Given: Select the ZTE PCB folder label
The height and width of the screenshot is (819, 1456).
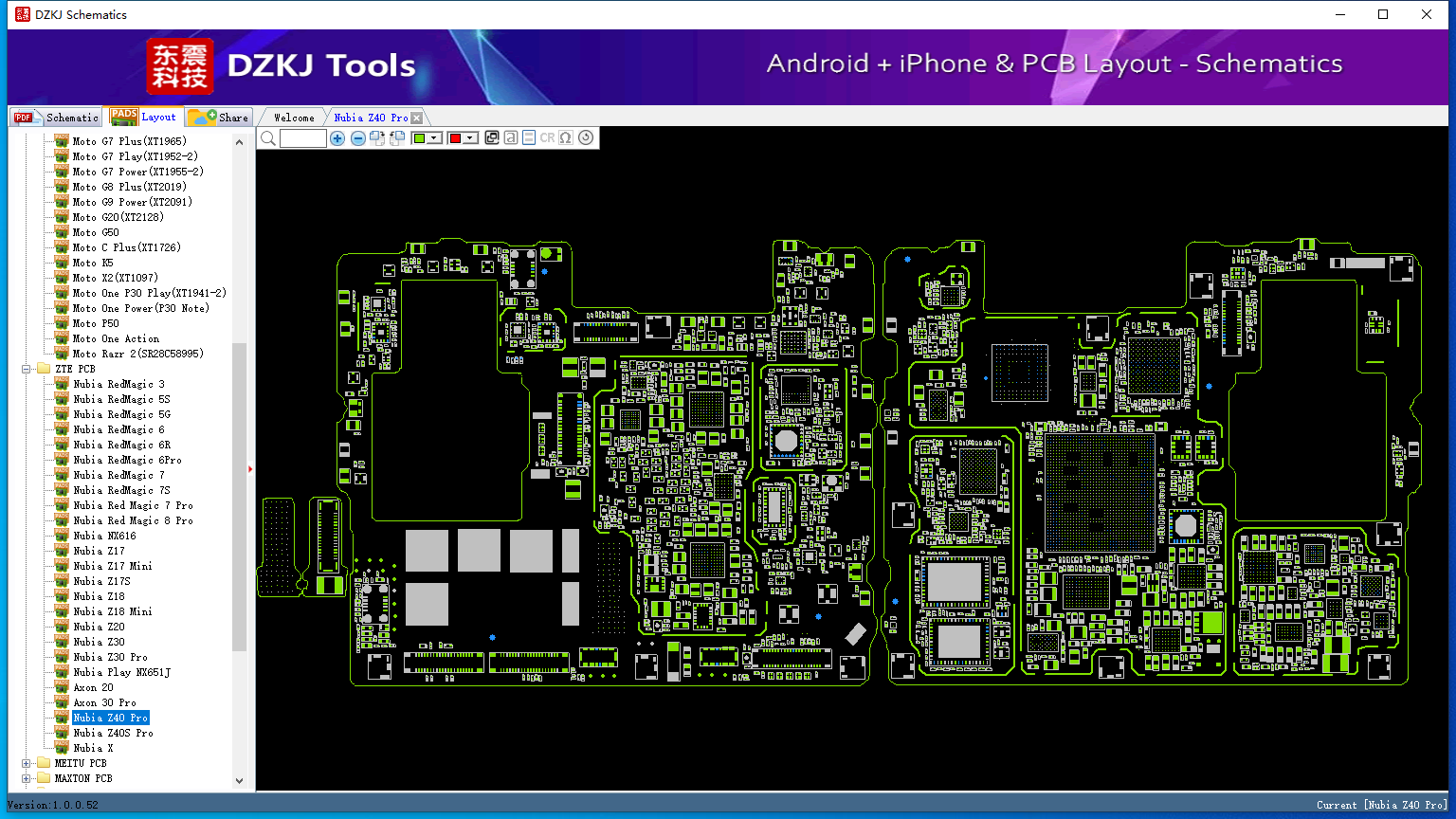Looking at the screenshot, I should point(75,369).
